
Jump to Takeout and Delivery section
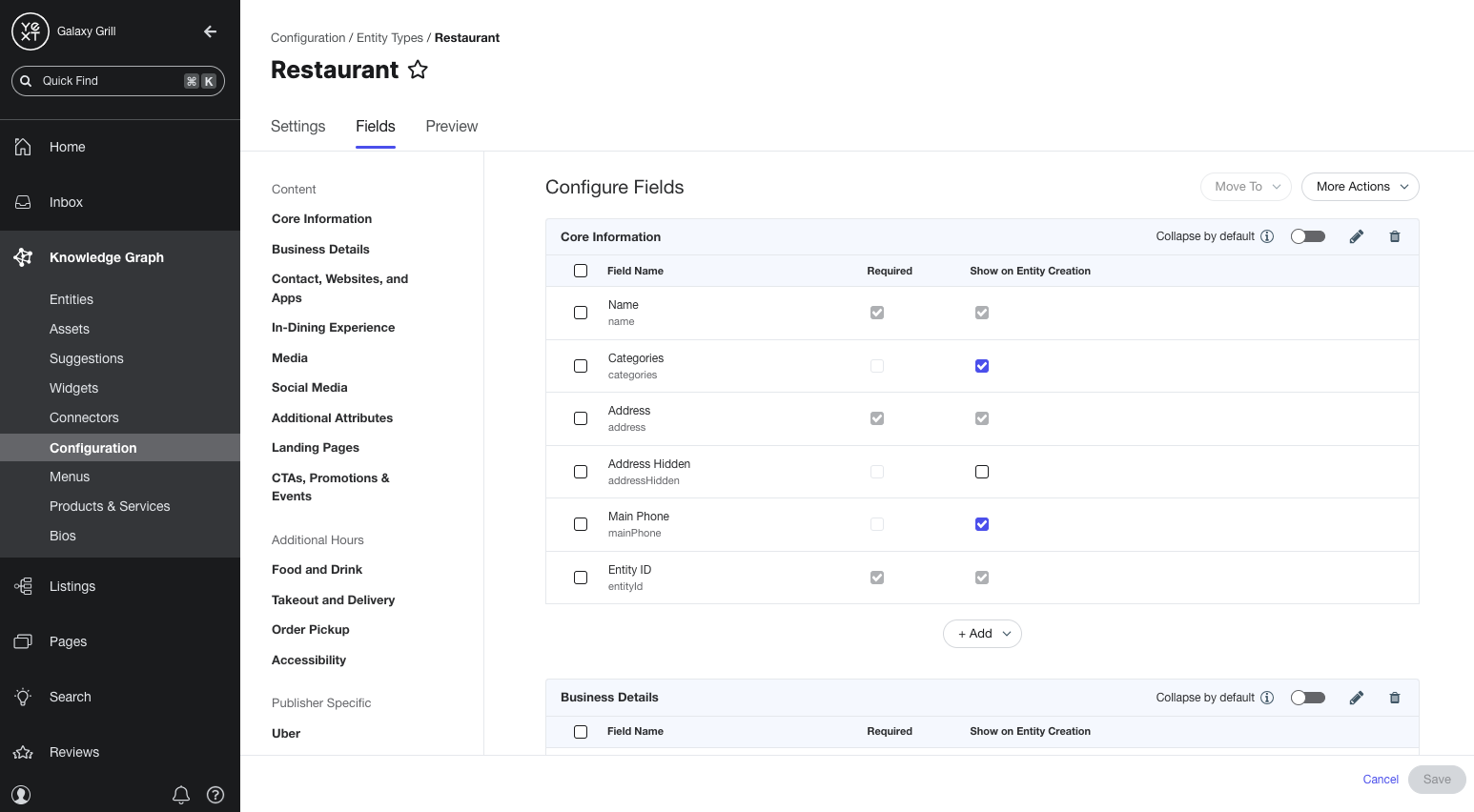point(333,600)
